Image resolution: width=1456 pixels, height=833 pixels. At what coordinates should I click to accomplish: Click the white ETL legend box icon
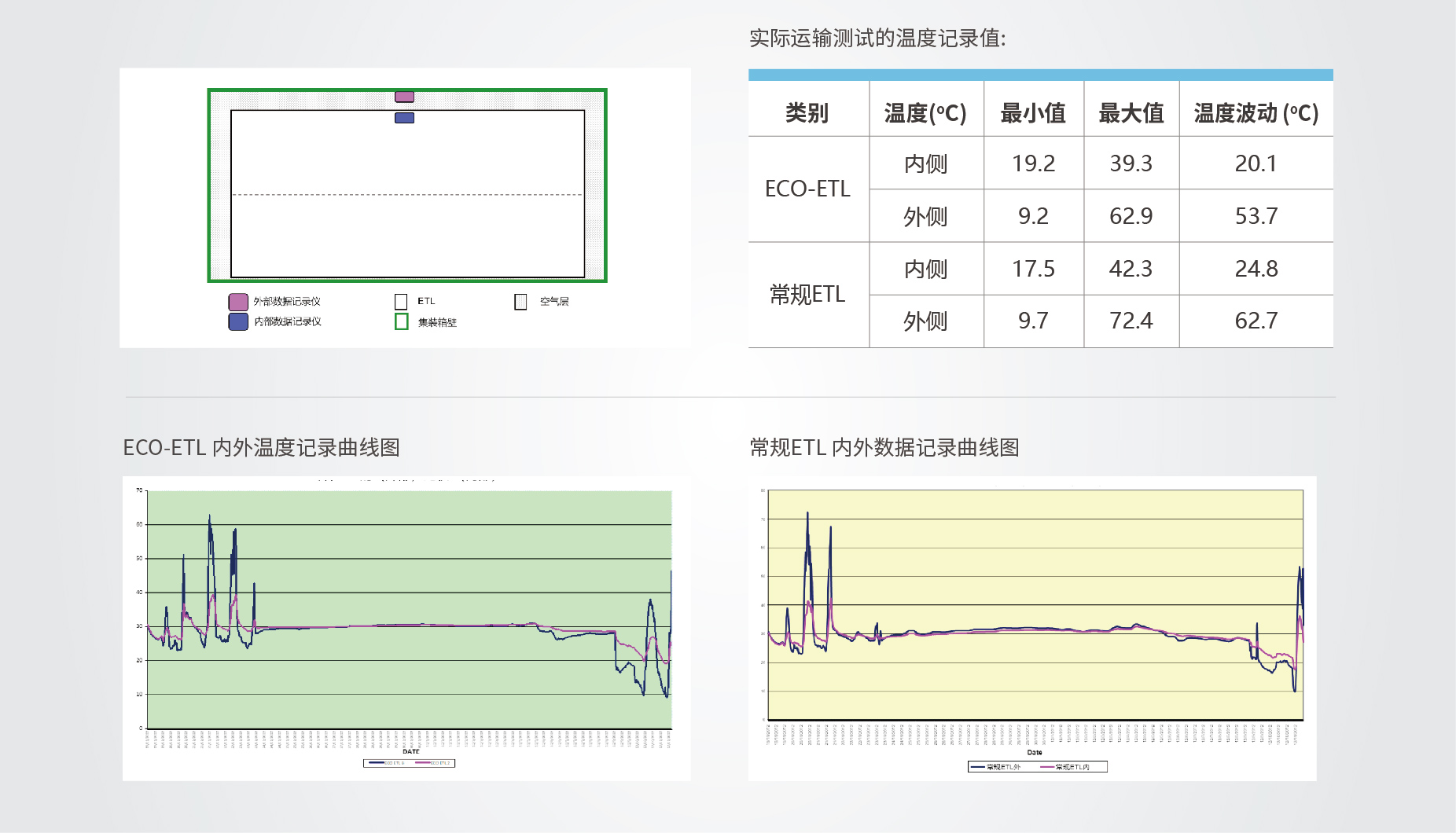pyautogui.click(x=403, y=300)
